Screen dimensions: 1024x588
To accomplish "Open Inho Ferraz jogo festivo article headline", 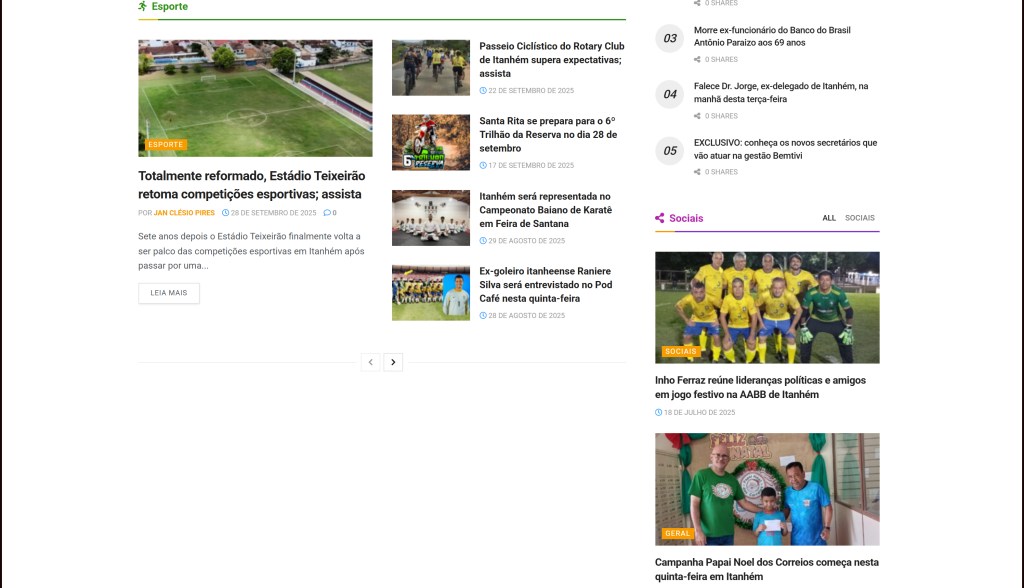I will [760, 387].
